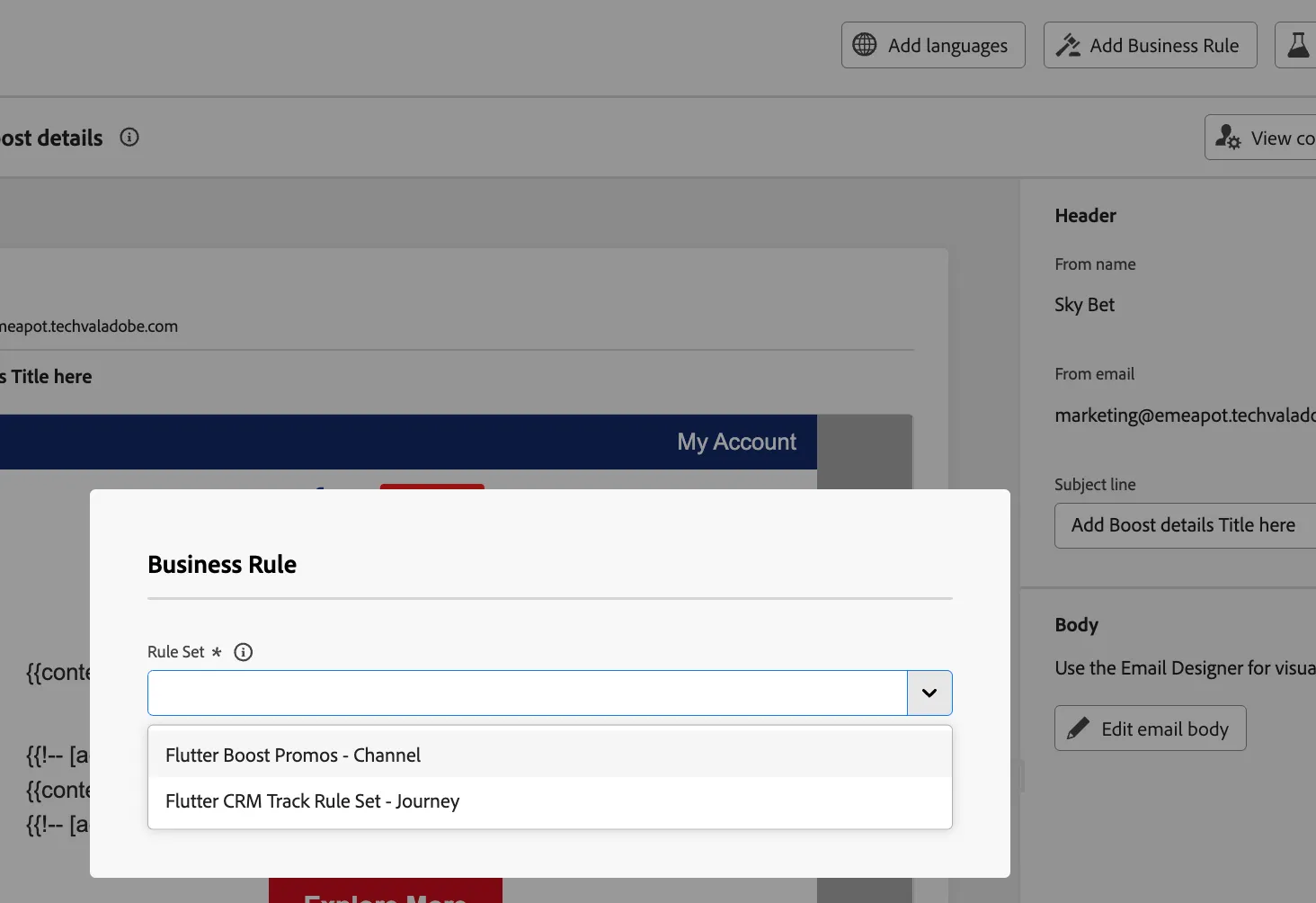Viewport: 1316px width, 903px height.
Task: Choose Flutter CRM Track Rule Set - Journey
Action: (550, 800)
